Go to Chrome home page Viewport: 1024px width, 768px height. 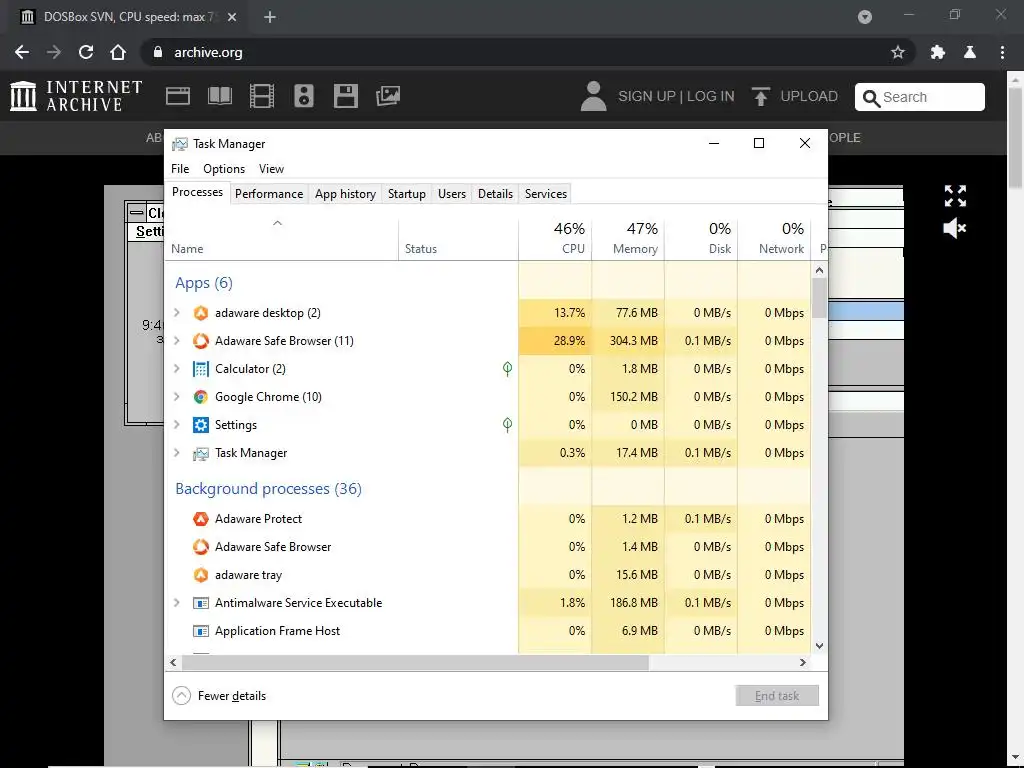point(118,52)
